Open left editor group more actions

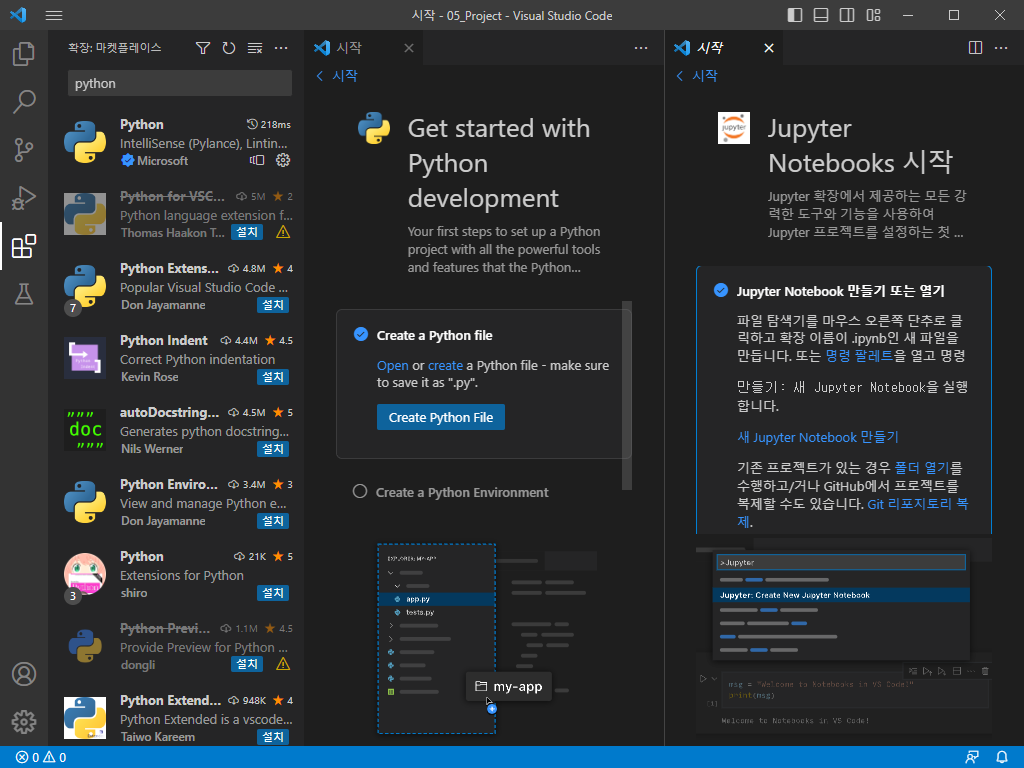(641, 48)
